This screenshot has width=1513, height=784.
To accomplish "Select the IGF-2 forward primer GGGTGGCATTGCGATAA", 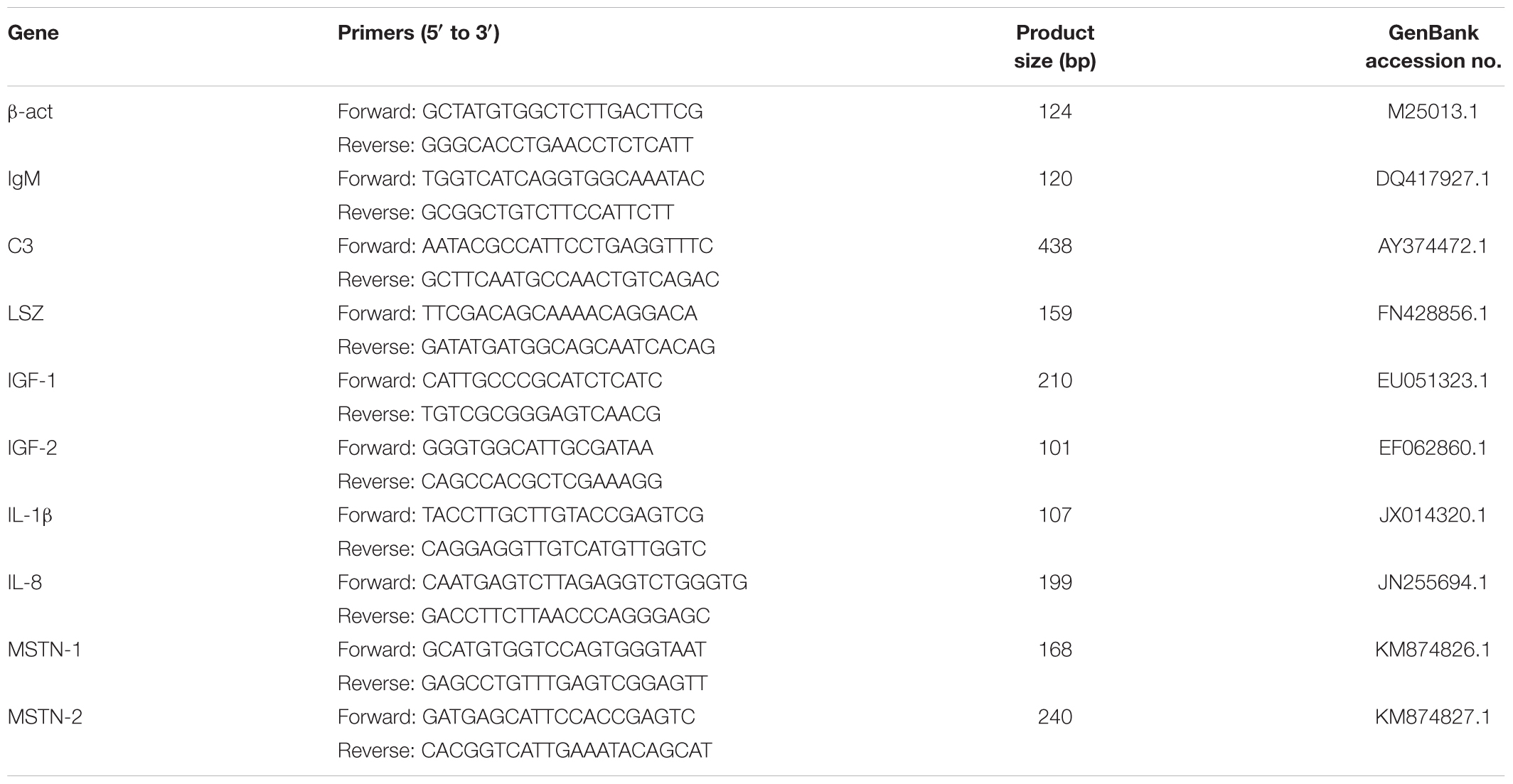I will point(538,448).
